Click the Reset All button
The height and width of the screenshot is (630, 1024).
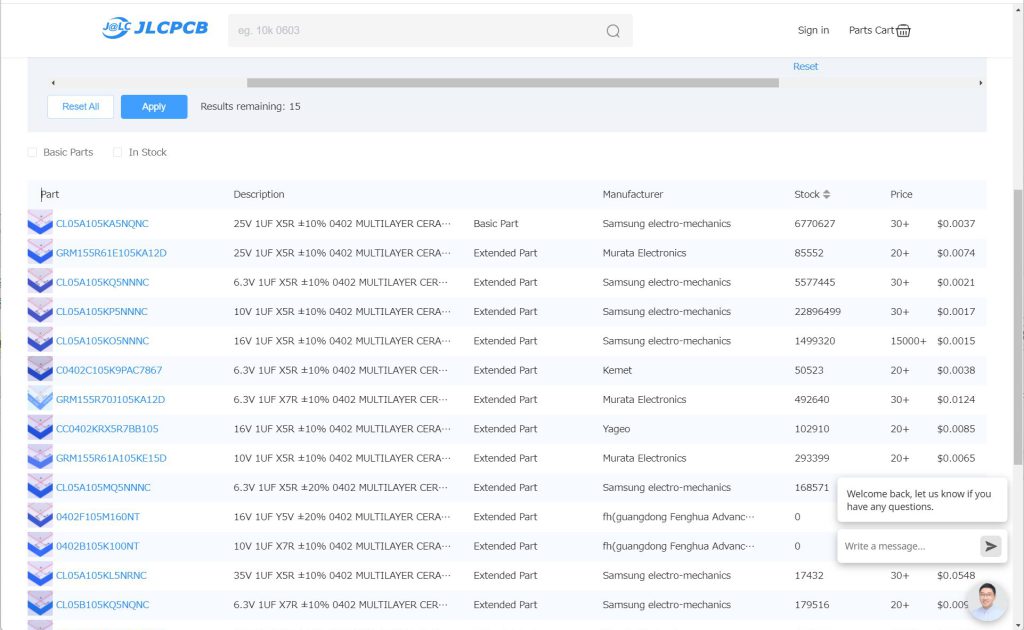pos(80,107)
